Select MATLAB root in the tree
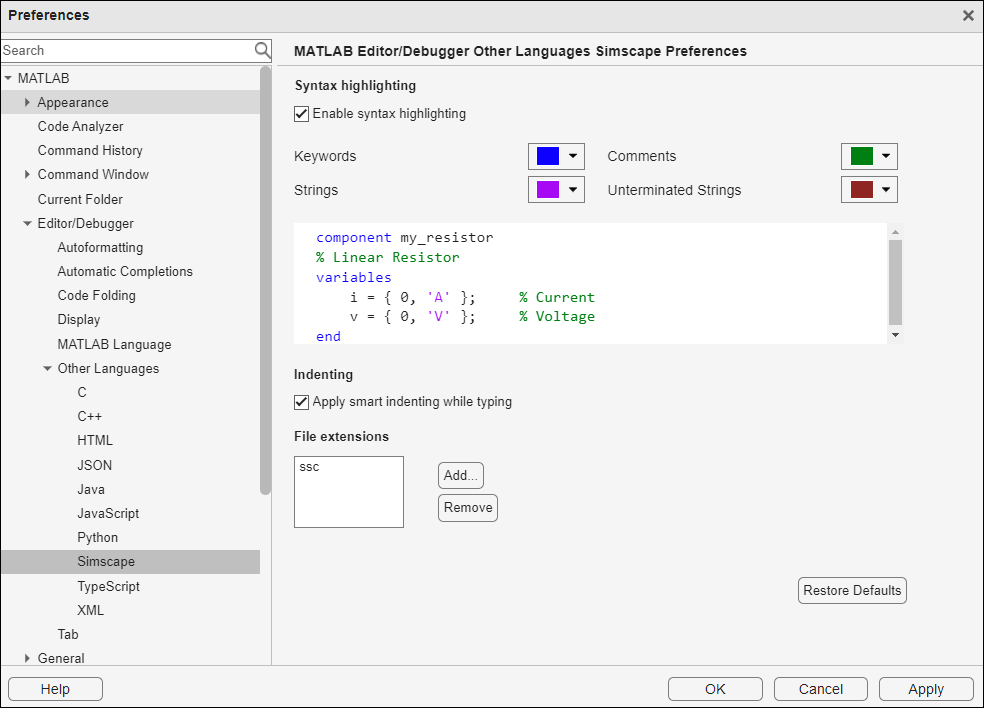 [43, 78]
